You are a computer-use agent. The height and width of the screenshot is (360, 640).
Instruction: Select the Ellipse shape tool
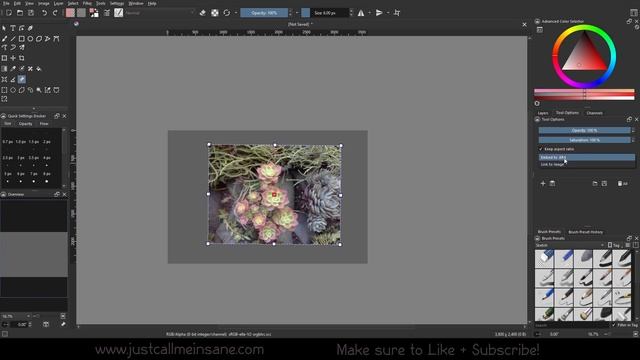coord(30,39)
